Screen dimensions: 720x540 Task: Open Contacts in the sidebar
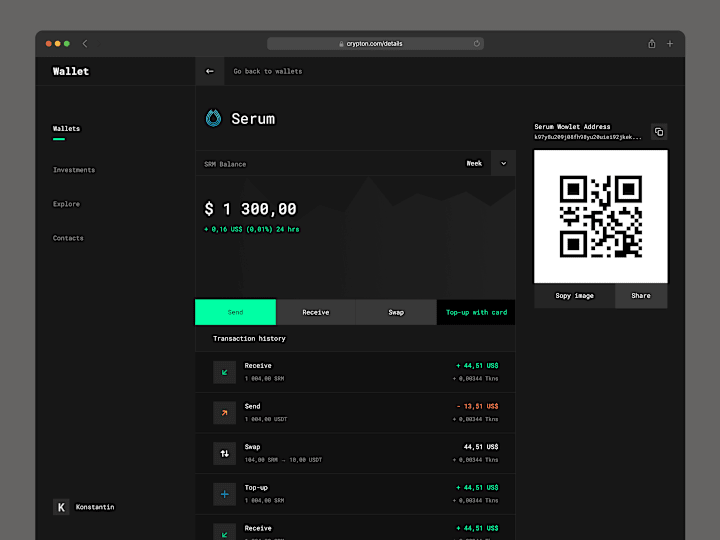pos(68,238)
